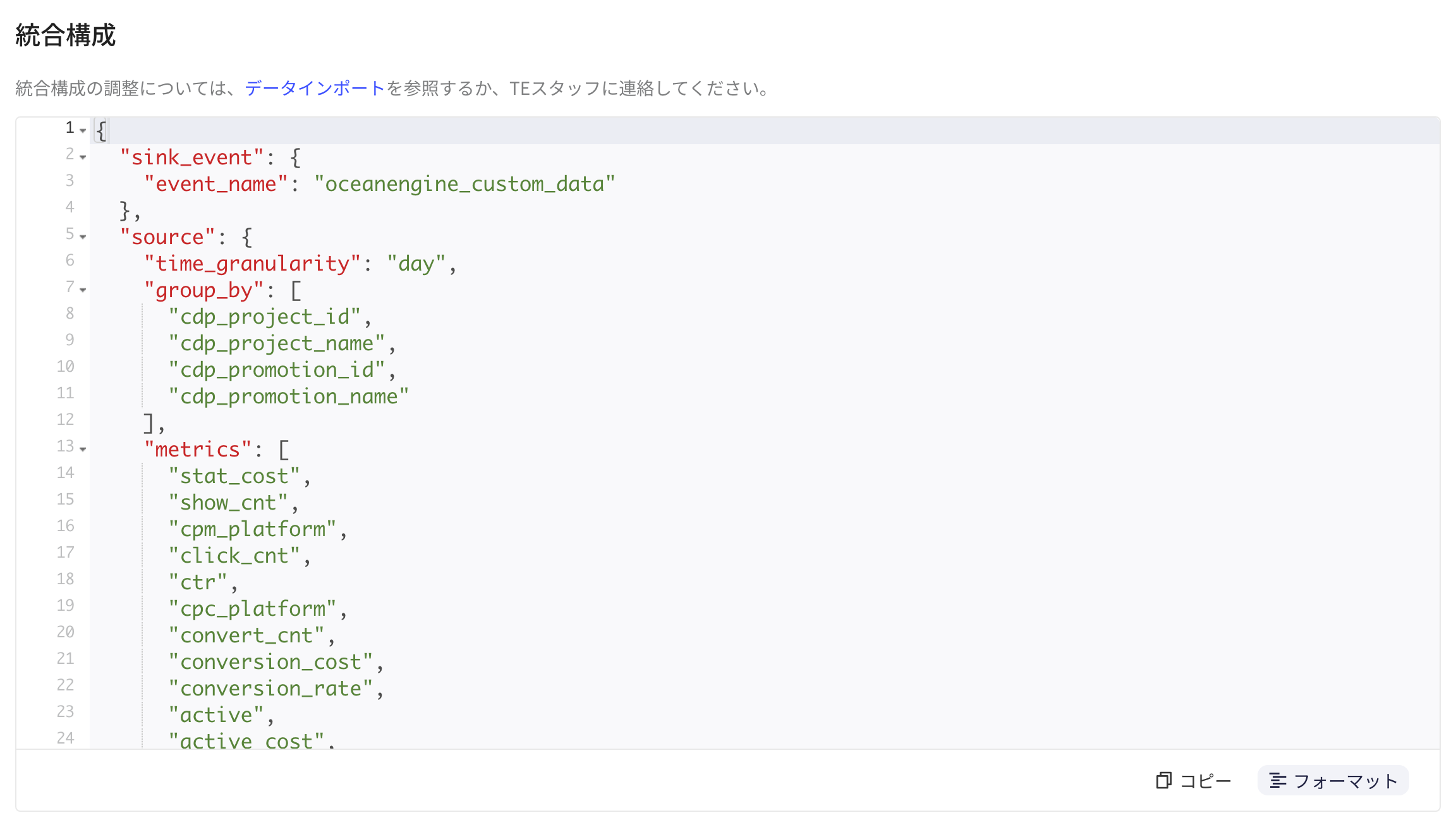Collapse the metrics array on line 13
Screen dimensions: 1456x827
83,449
